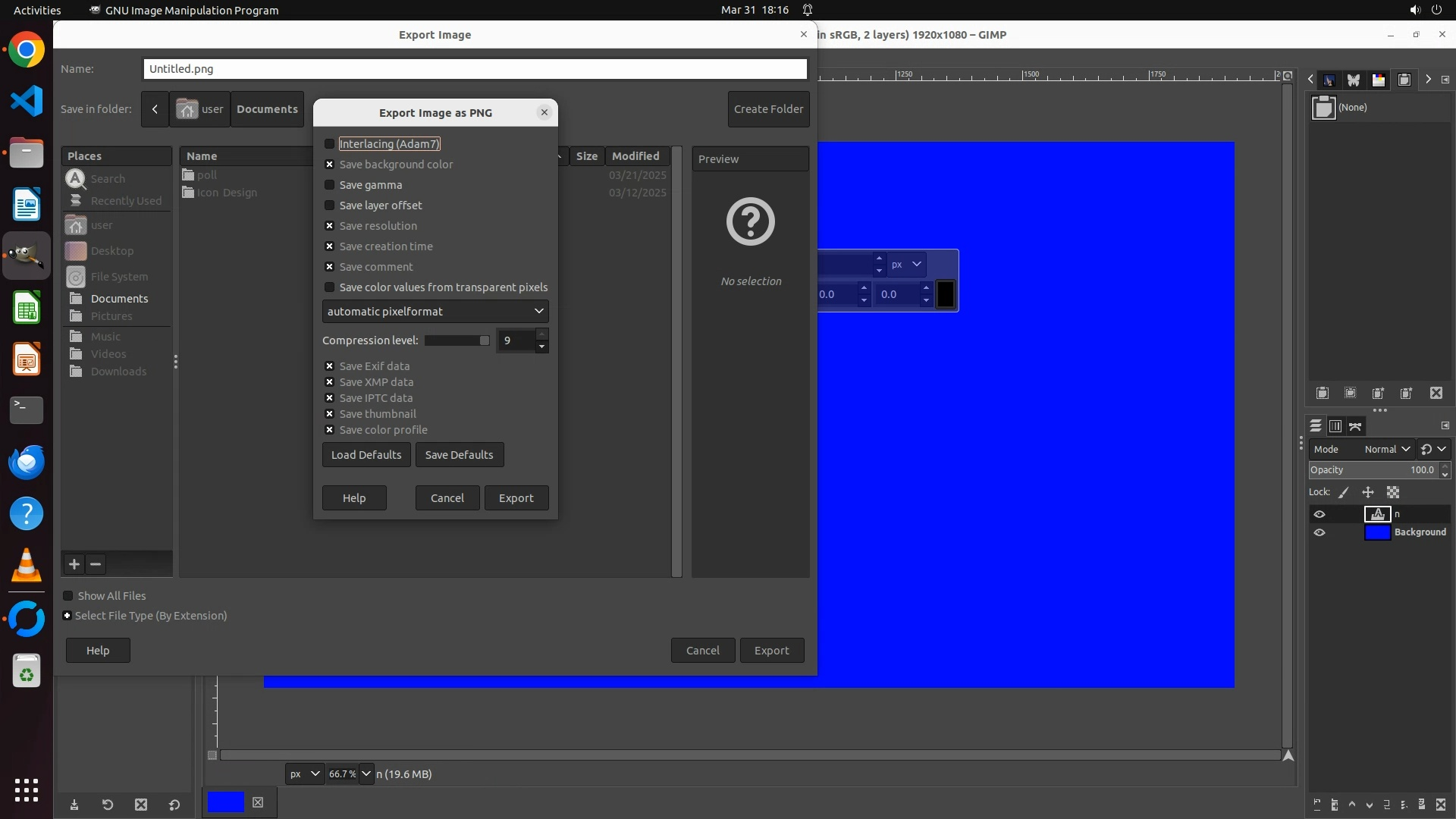Expand Select File Type (By Extension)
Image resolution: width=1456 pixels, height=819 pixels.
tap(67, 616)
